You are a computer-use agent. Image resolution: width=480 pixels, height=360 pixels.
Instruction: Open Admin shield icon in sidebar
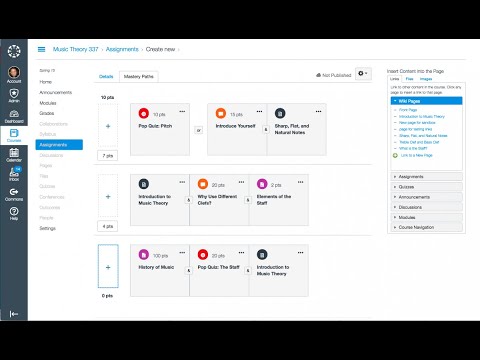pos(14,96)
